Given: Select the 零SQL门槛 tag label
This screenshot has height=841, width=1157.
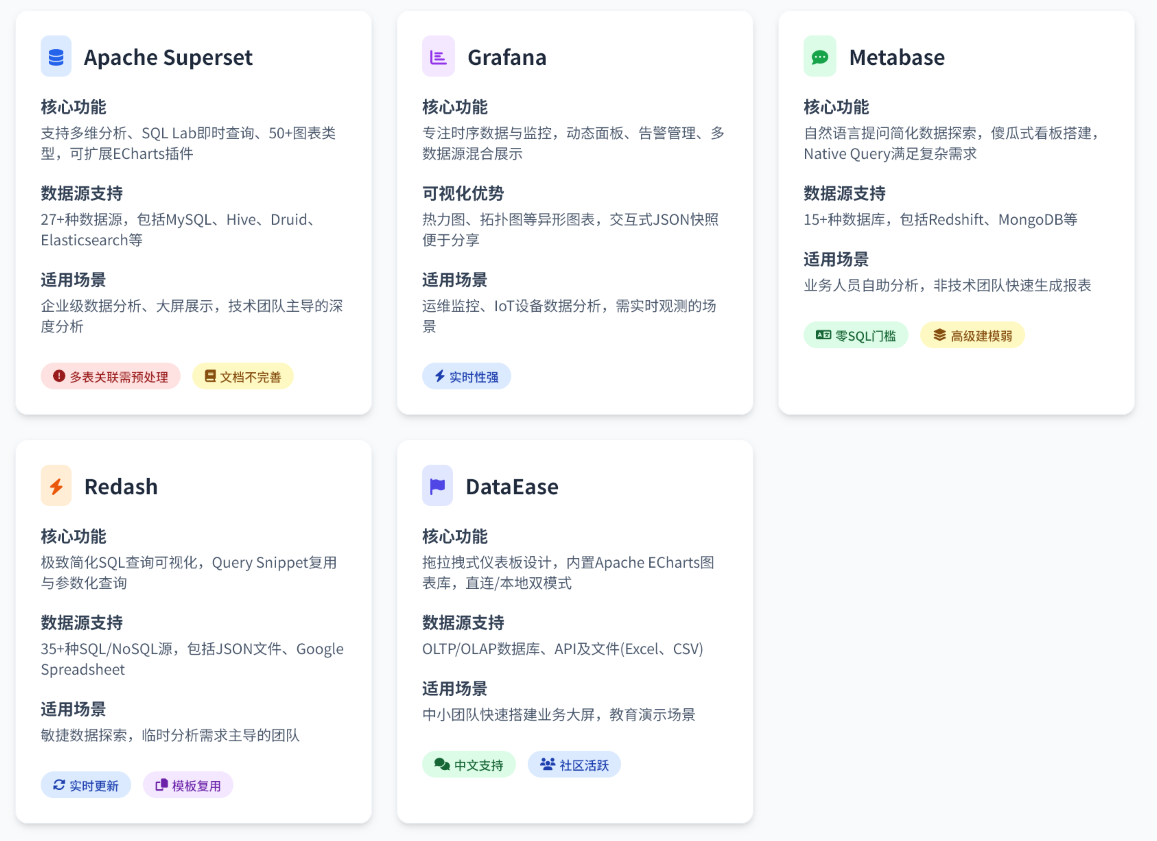Looking at the screenshot, I should pyautogui.click(x=866, y=336).
